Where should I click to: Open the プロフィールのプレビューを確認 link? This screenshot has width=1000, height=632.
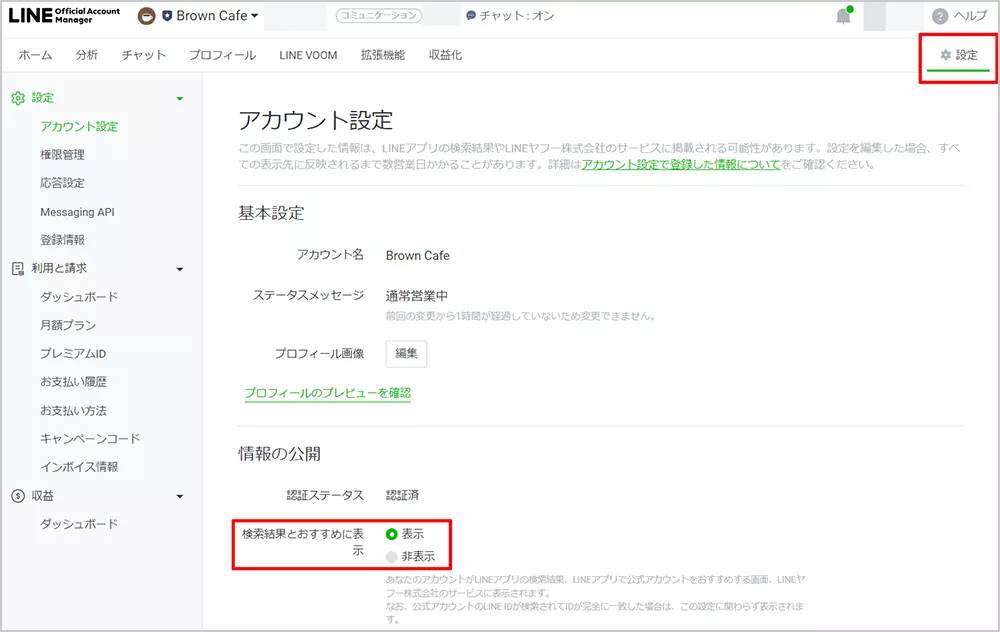tap(327, 393)
